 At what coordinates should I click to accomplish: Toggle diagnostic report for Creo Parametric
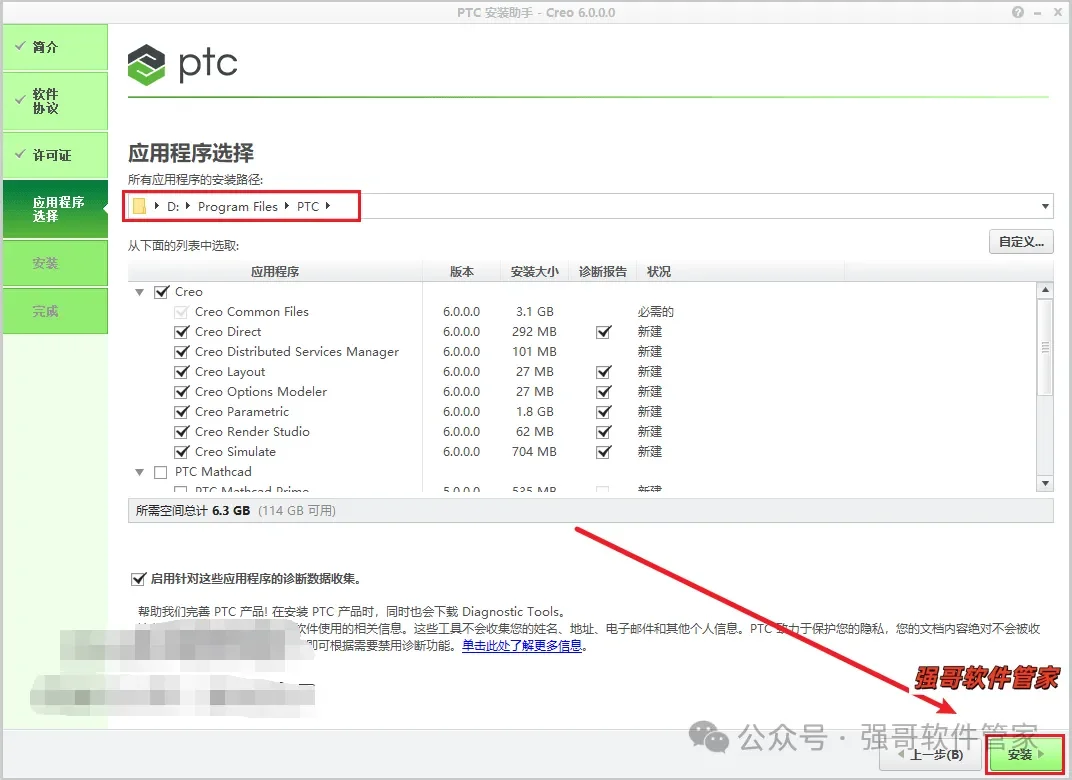603,412
